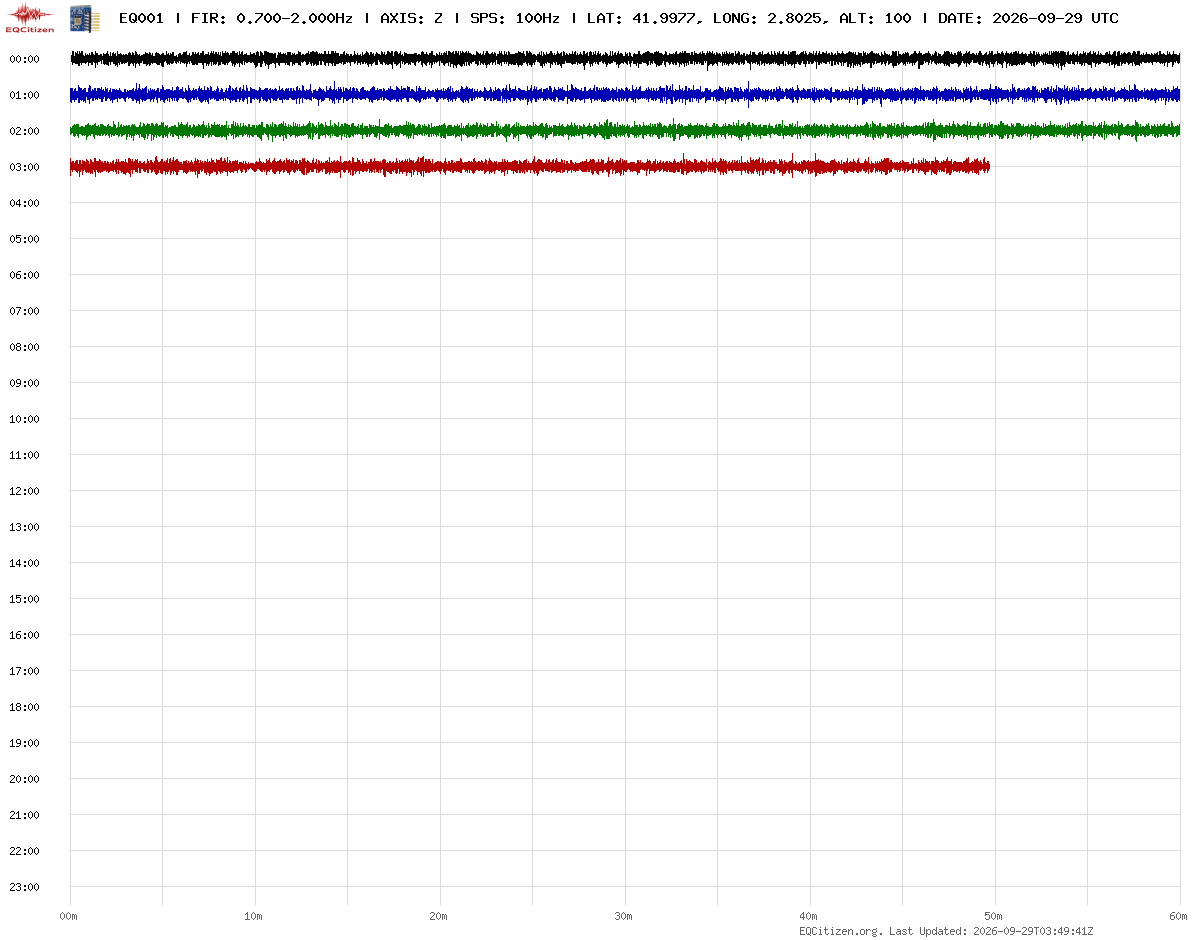Click the Last Updated timestamp text
The height and width of the screenshot is (940, 1200).
(991, 931)
